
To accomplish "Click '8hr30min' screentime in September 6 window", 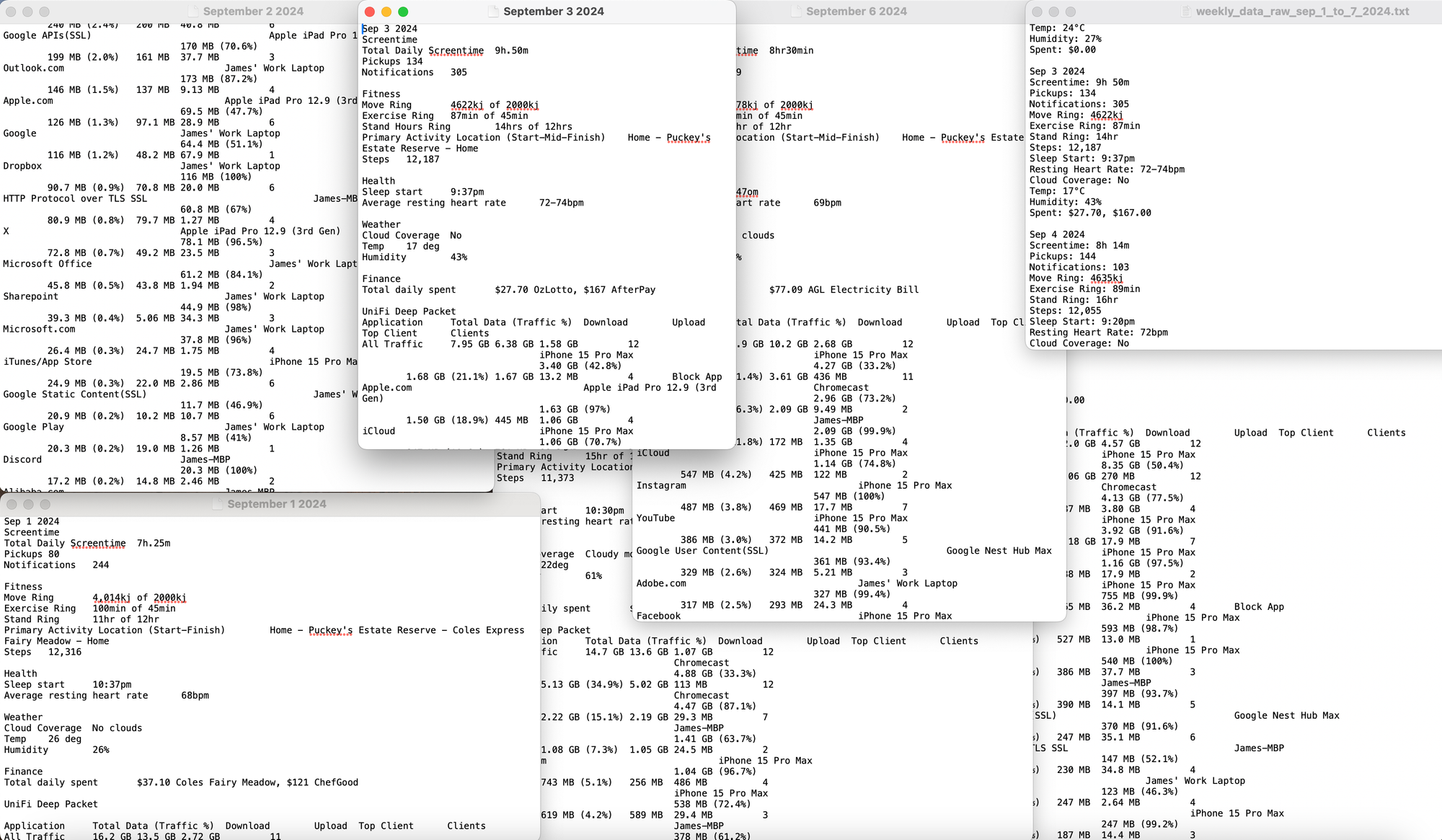I will tap(792, 50).
